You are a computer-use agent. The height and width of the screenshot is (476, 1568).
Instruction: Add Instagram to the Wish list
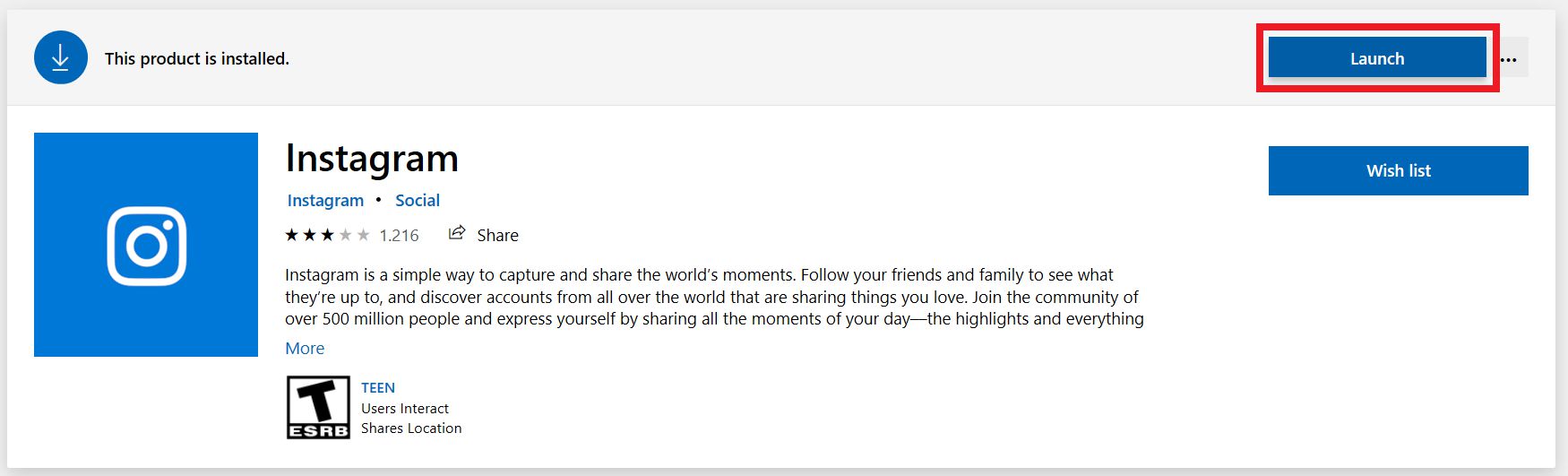tap(1398, 170)
